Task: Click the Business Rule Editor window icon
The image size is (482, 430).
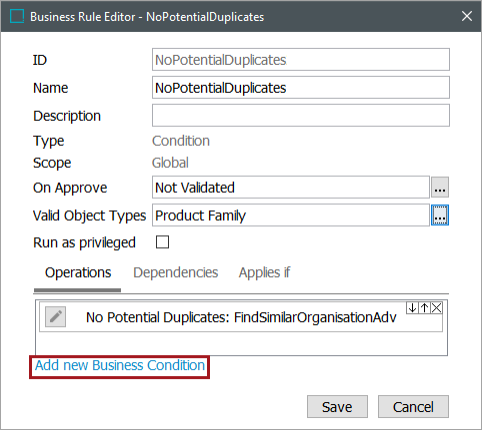Action: click(x=17, y=16)
